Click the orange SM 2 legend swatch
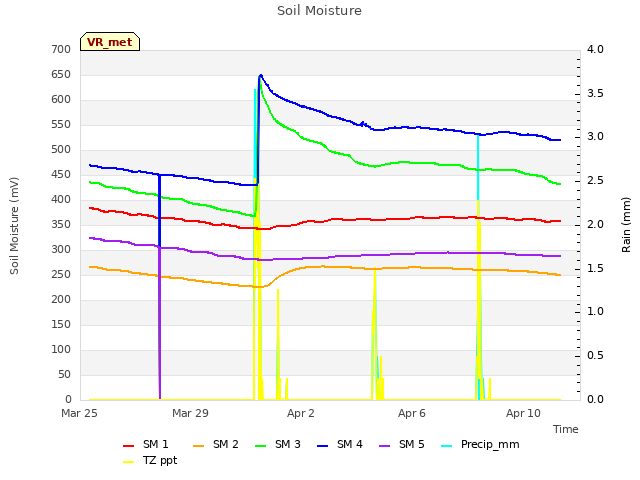This screenshot has height=480, width=640. click(x=198, y=446)
